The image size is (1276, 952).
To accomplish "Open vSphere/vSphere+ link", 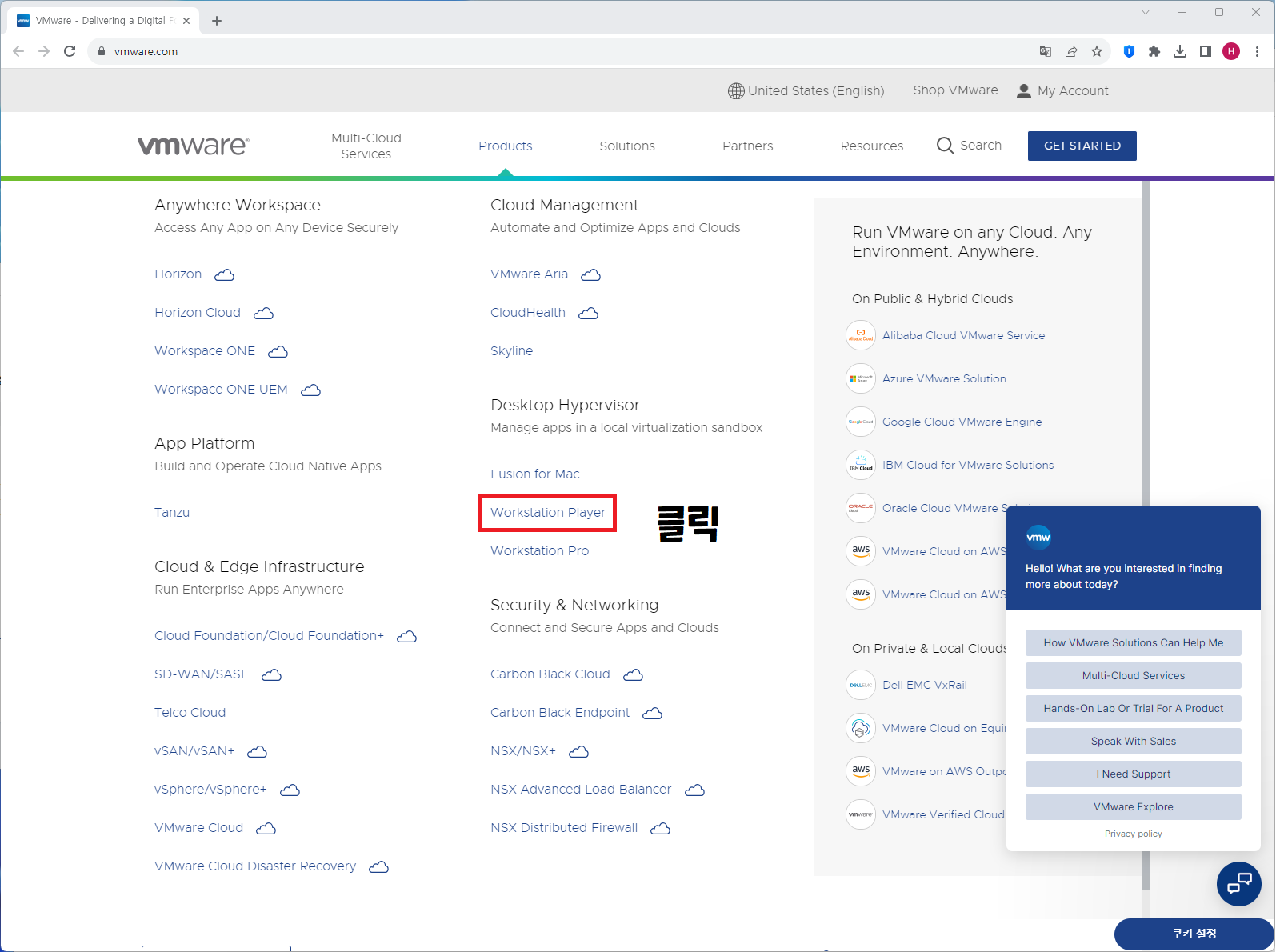I will pyautogui.click(x=210, y=790).
